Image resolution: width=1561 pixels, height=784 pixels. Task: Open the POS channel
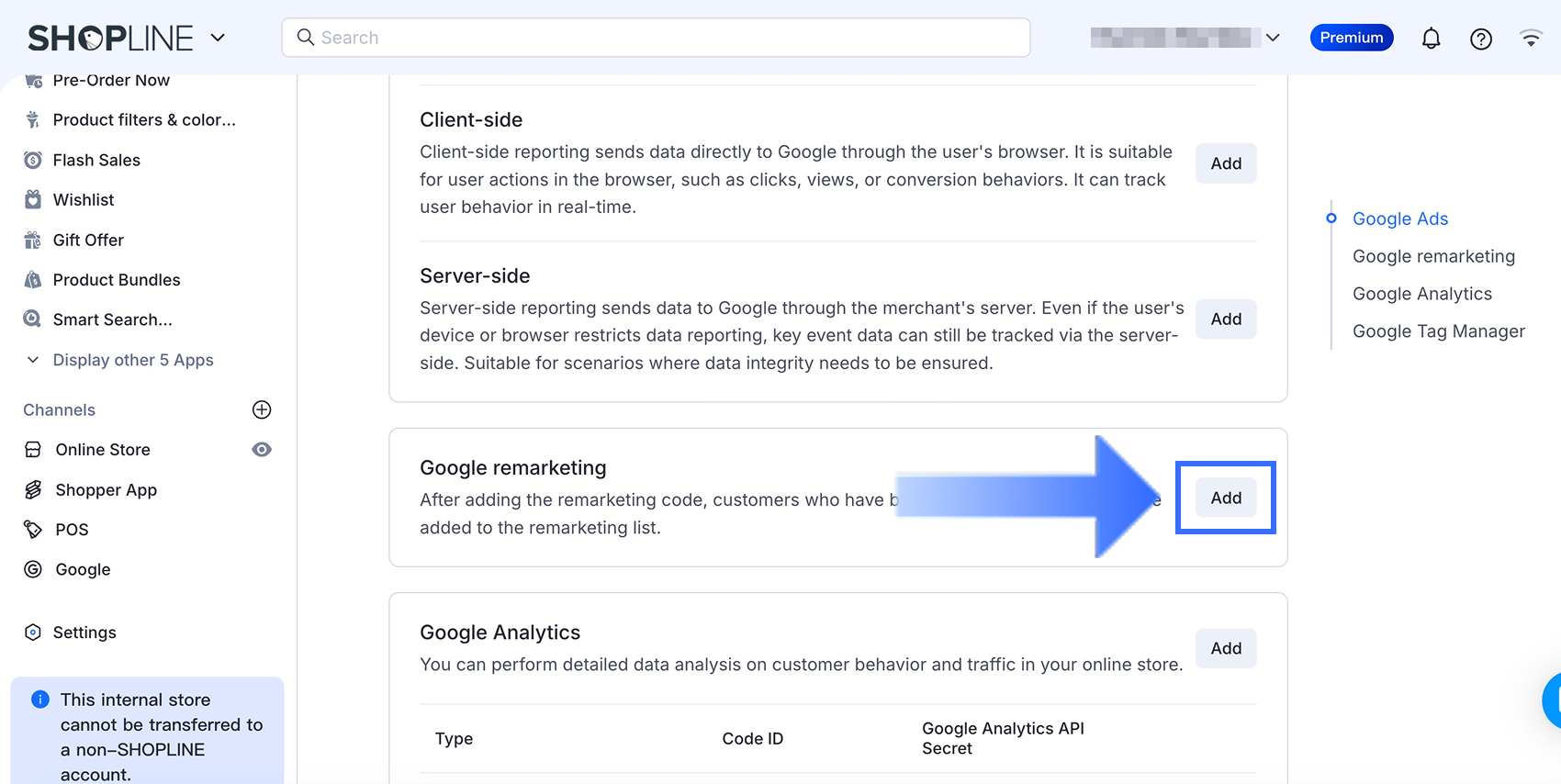pos(72,530)
